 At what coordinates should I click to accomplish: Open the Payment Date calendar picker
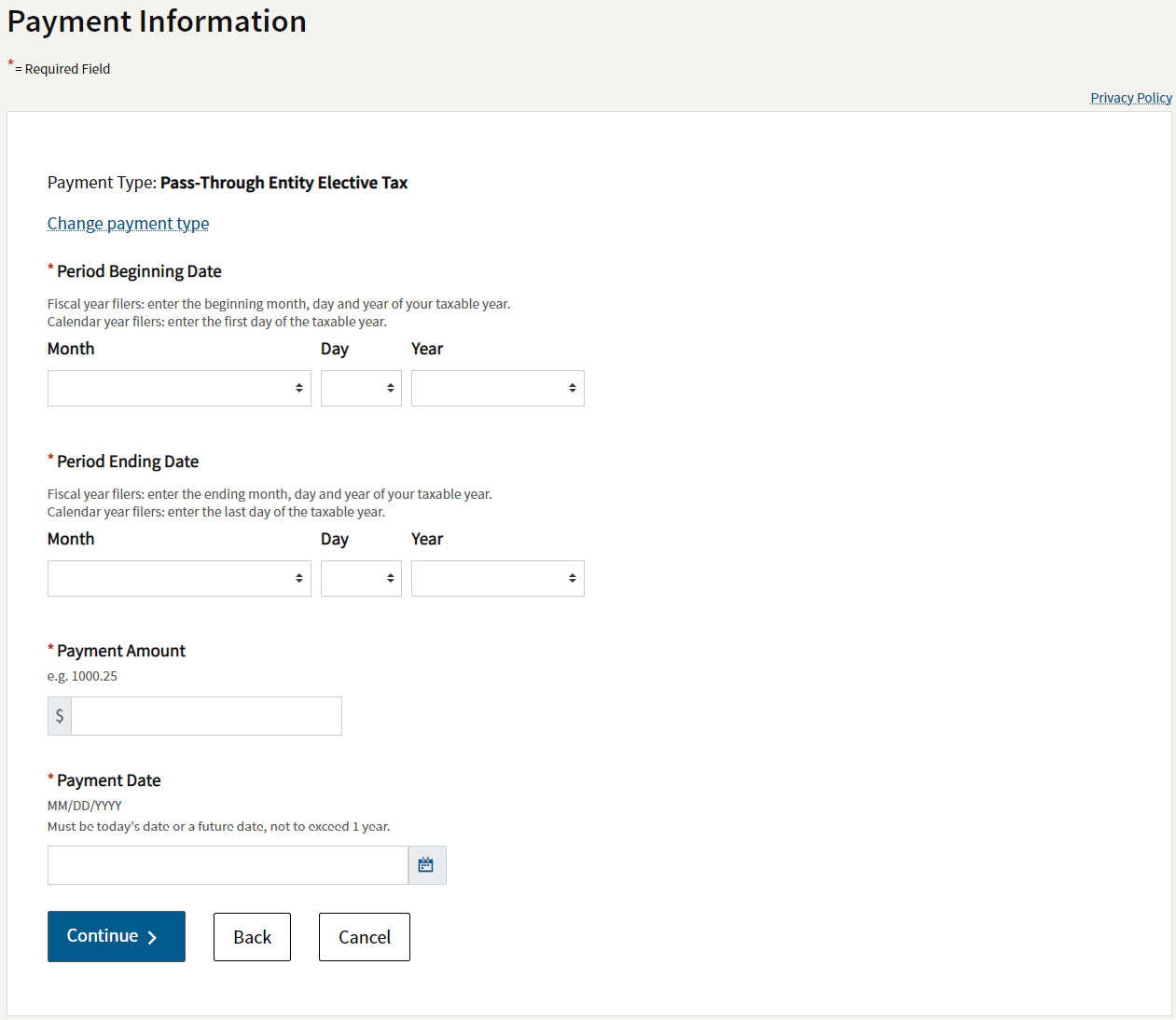[x=426, y=865]
